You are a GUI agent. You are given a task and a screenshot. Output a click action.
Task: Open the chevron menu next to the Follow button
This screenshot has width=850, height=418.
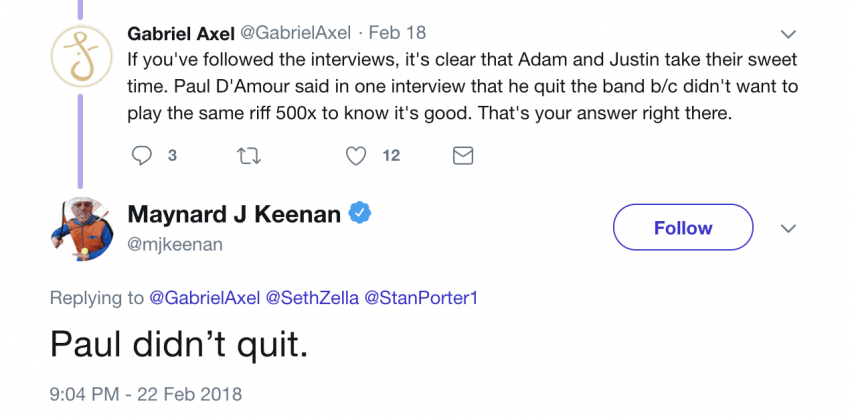coord(788,228)
